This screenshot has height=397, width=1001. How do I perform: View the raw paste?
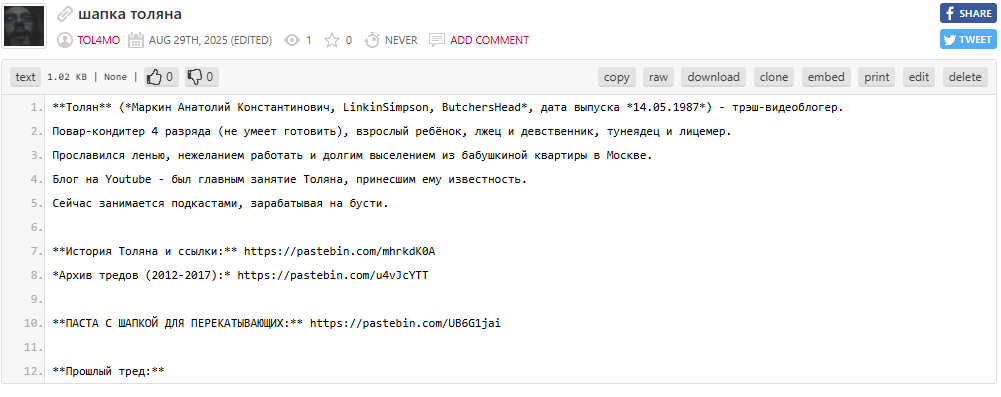pos(658,77)
